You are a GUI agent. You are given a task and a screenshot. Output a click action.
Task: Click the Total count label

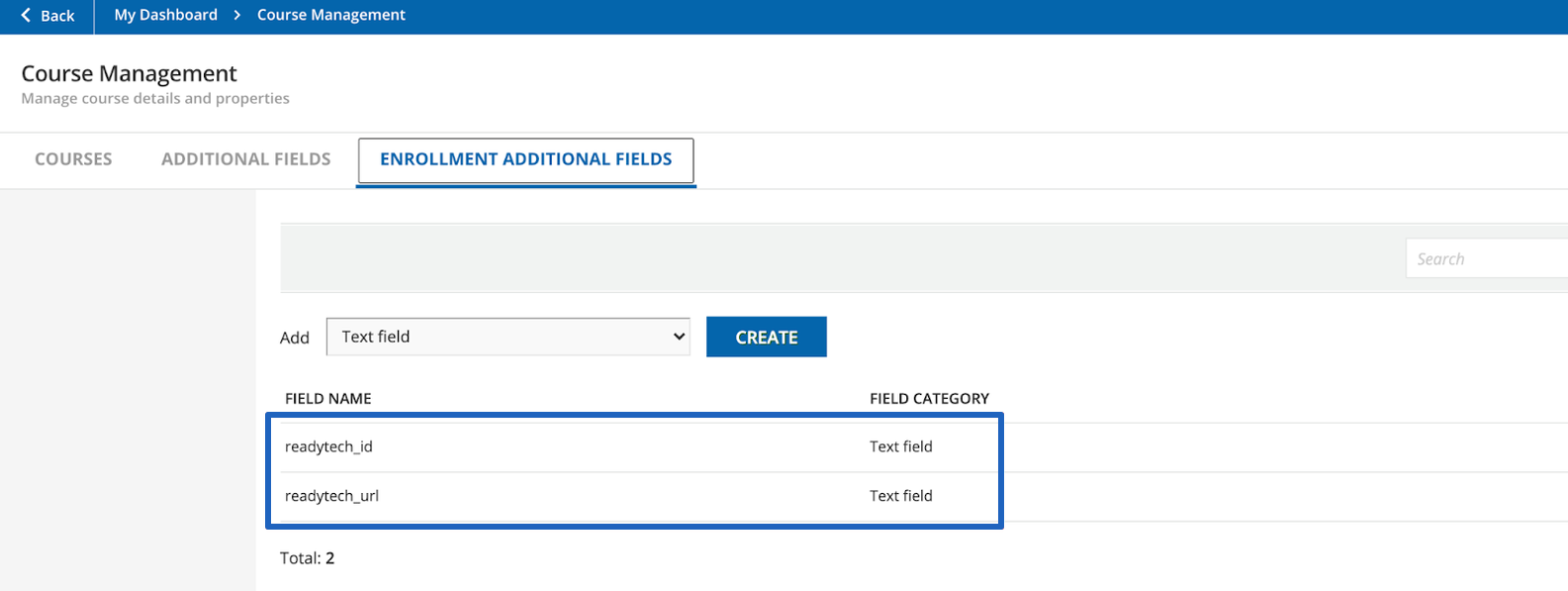[305, 557]
